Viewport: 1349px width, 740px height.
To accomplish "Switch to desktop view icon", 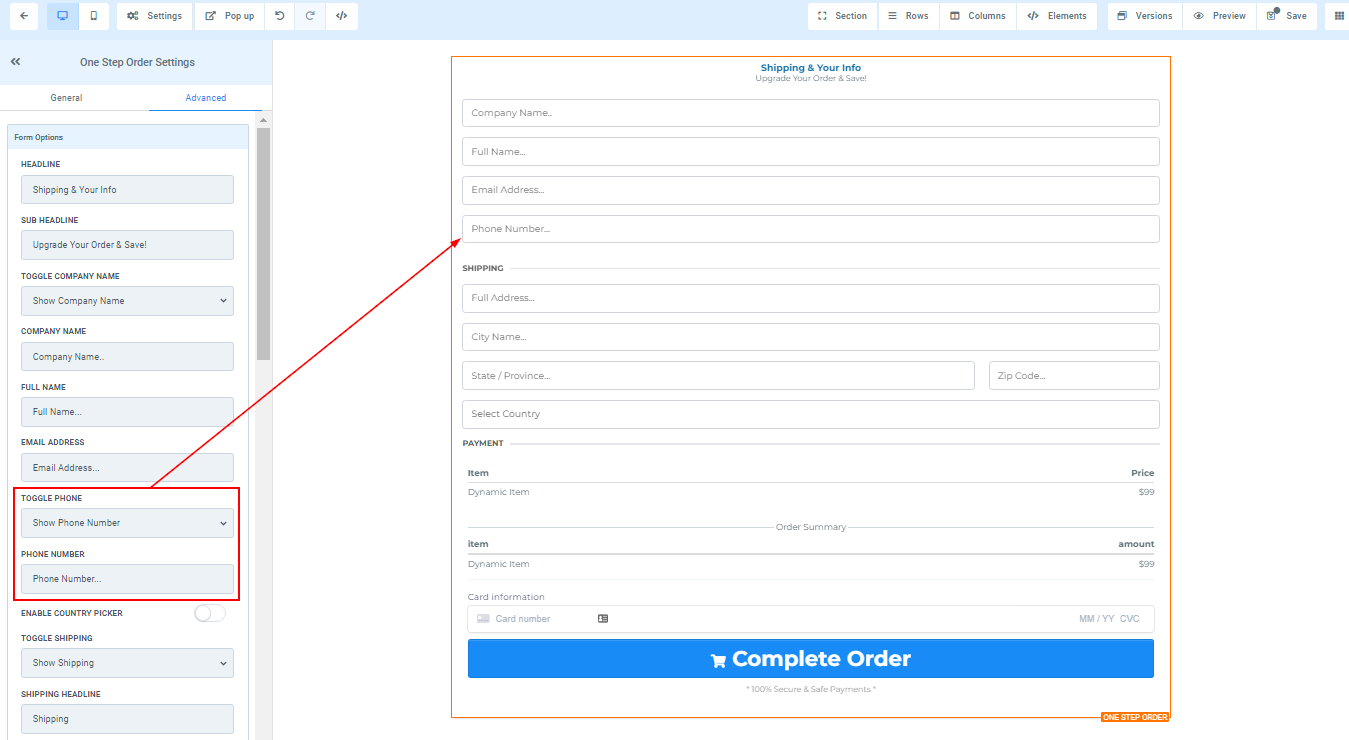I will [x=62, y=16].
